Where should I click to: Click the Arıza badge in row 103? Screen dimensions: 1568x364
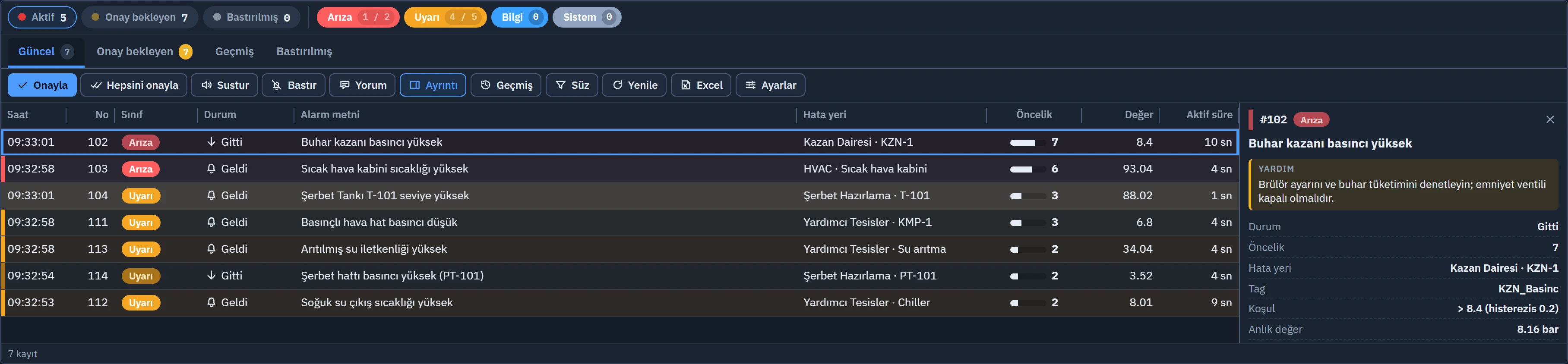point(141,169)
